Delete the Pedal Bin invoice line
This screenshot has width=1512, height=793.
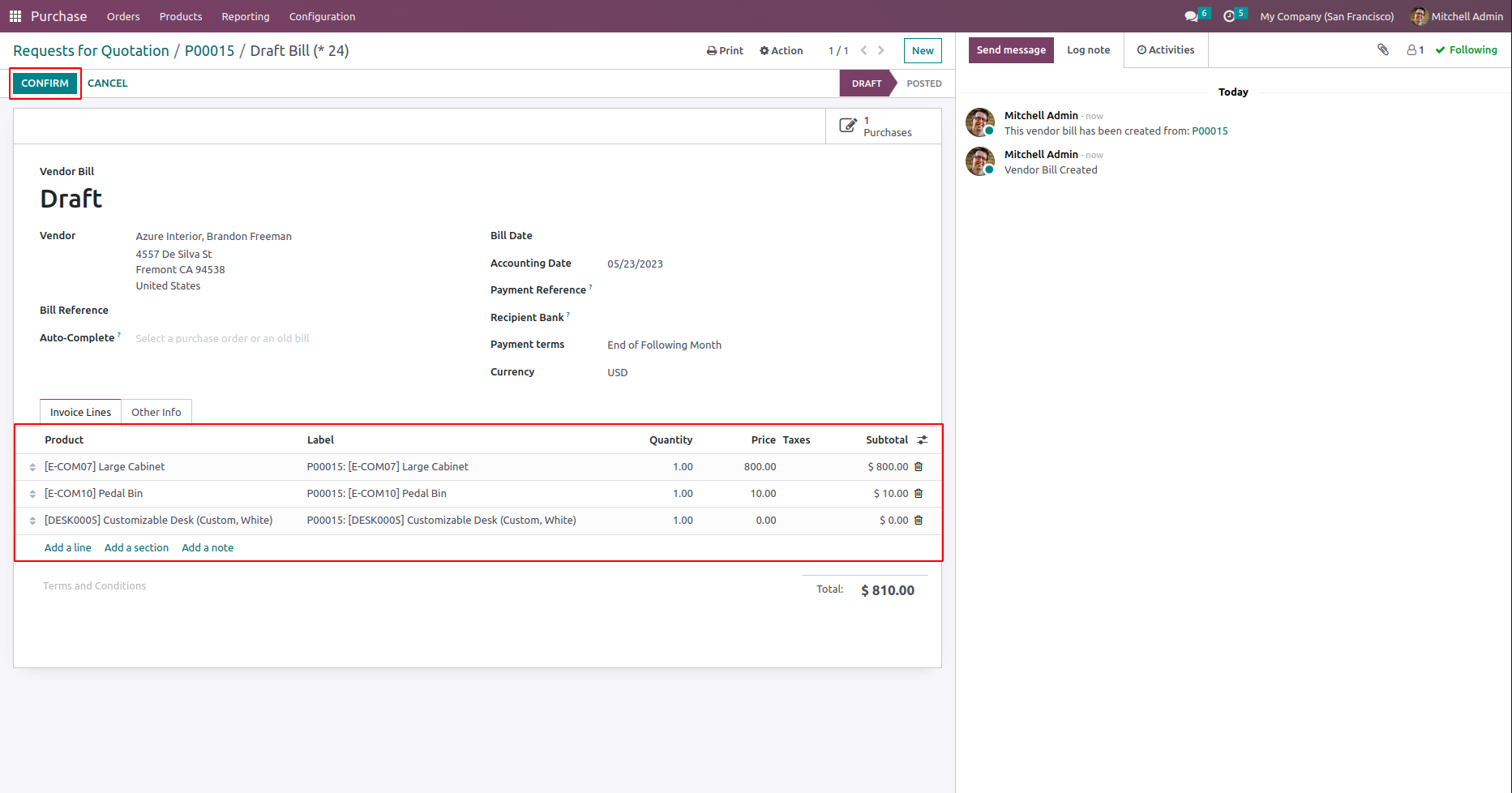pyautogui.click(x=919, y=494)
